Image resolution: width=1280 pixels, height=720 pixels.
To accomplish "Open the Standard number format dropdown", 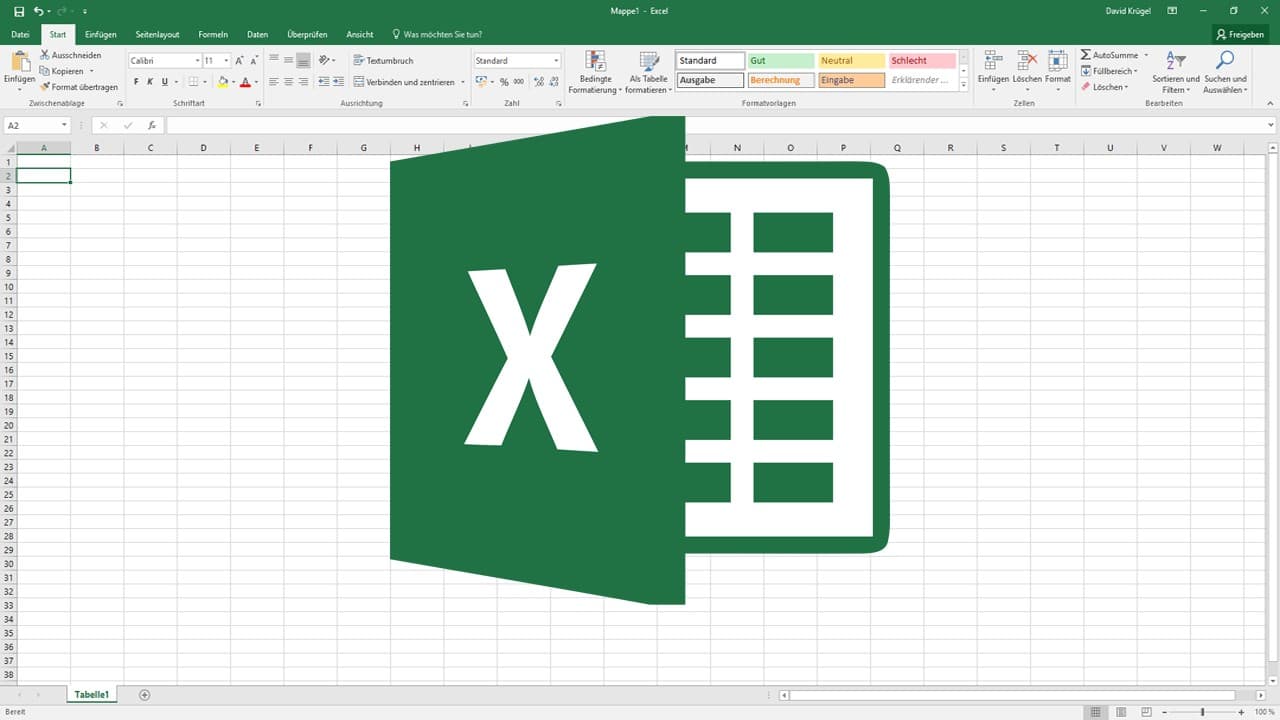I will pos(556,61).
